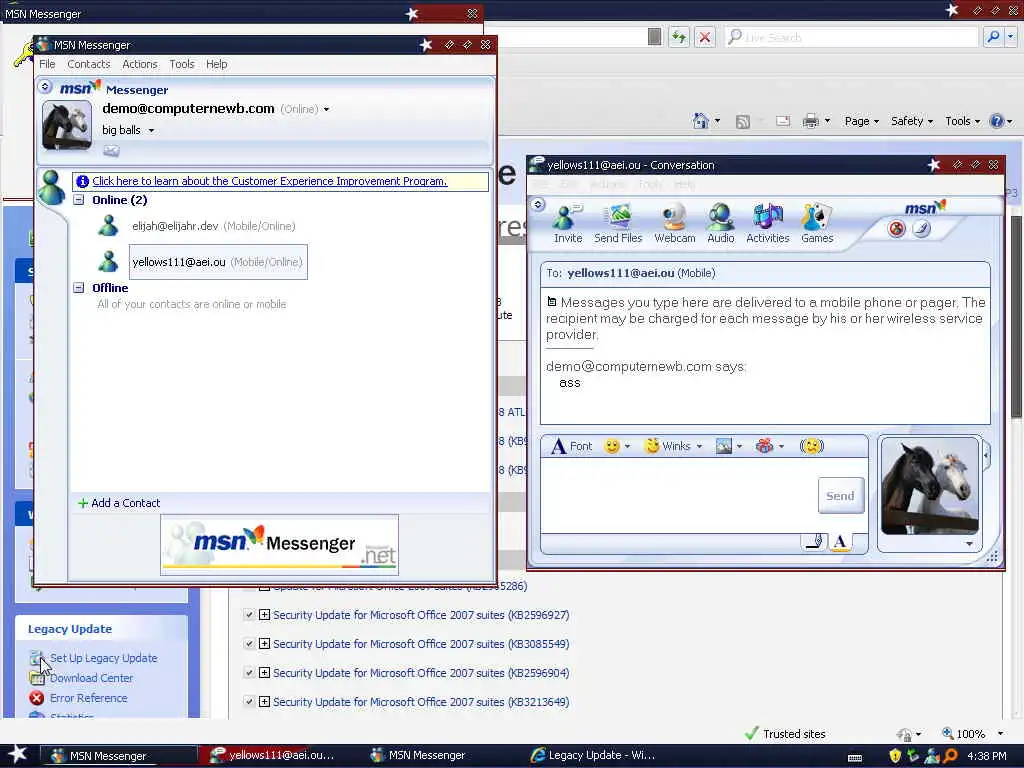Open the Download Center link
This screenshot has height=768, width=1024.
tap(91, 678)
